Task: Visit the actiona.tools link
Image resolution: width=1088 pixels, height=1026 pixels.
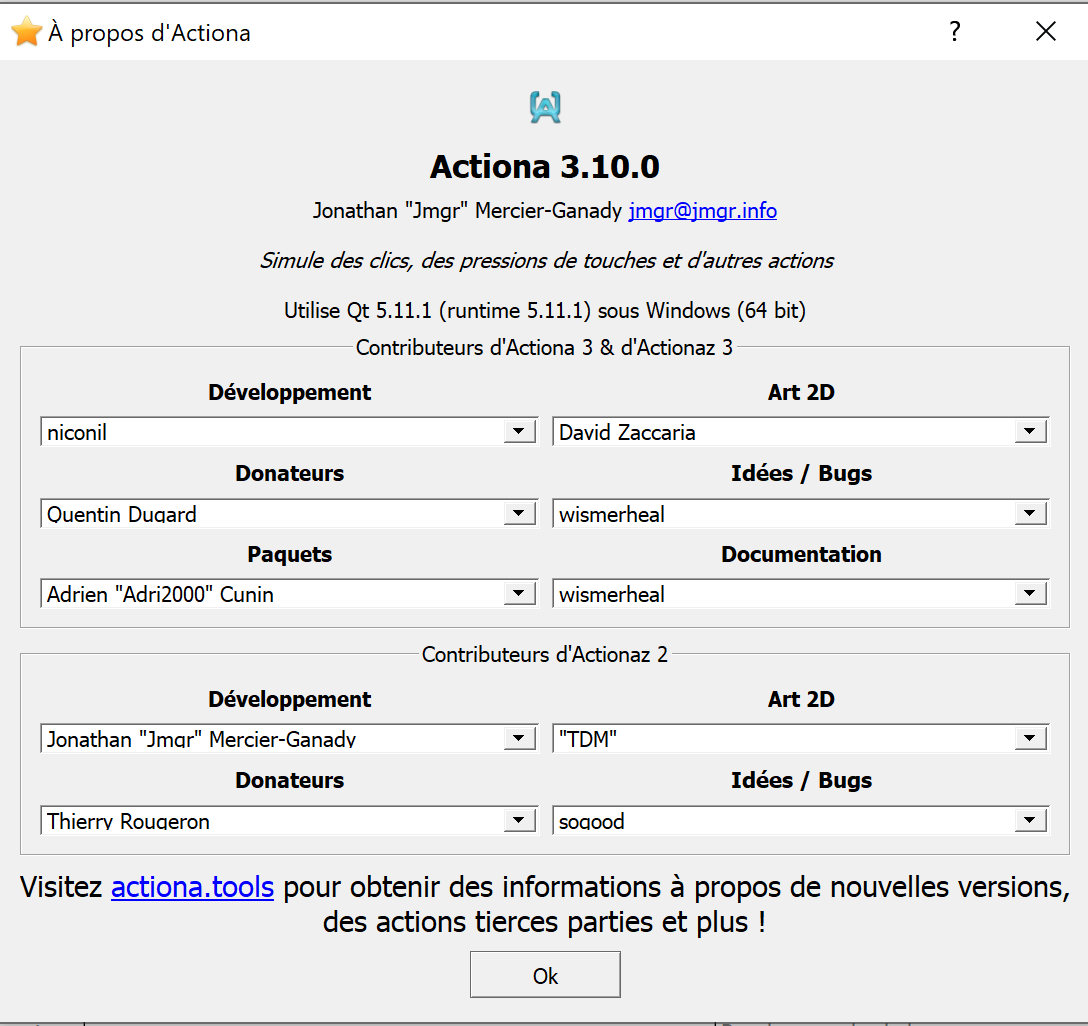Action: 192,887
